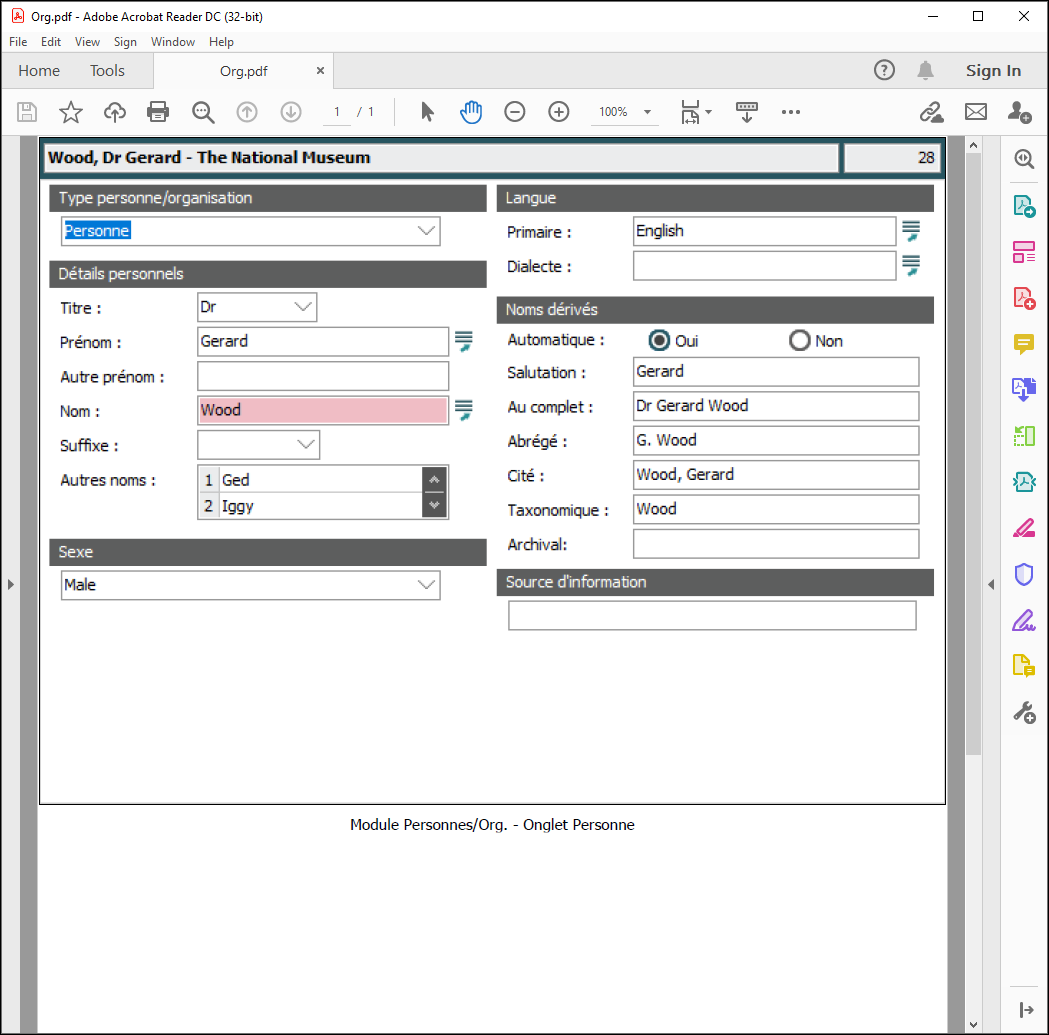Add file to starred favorites
Viewport: 1049px width, 1035px height.
coord(70,112)
